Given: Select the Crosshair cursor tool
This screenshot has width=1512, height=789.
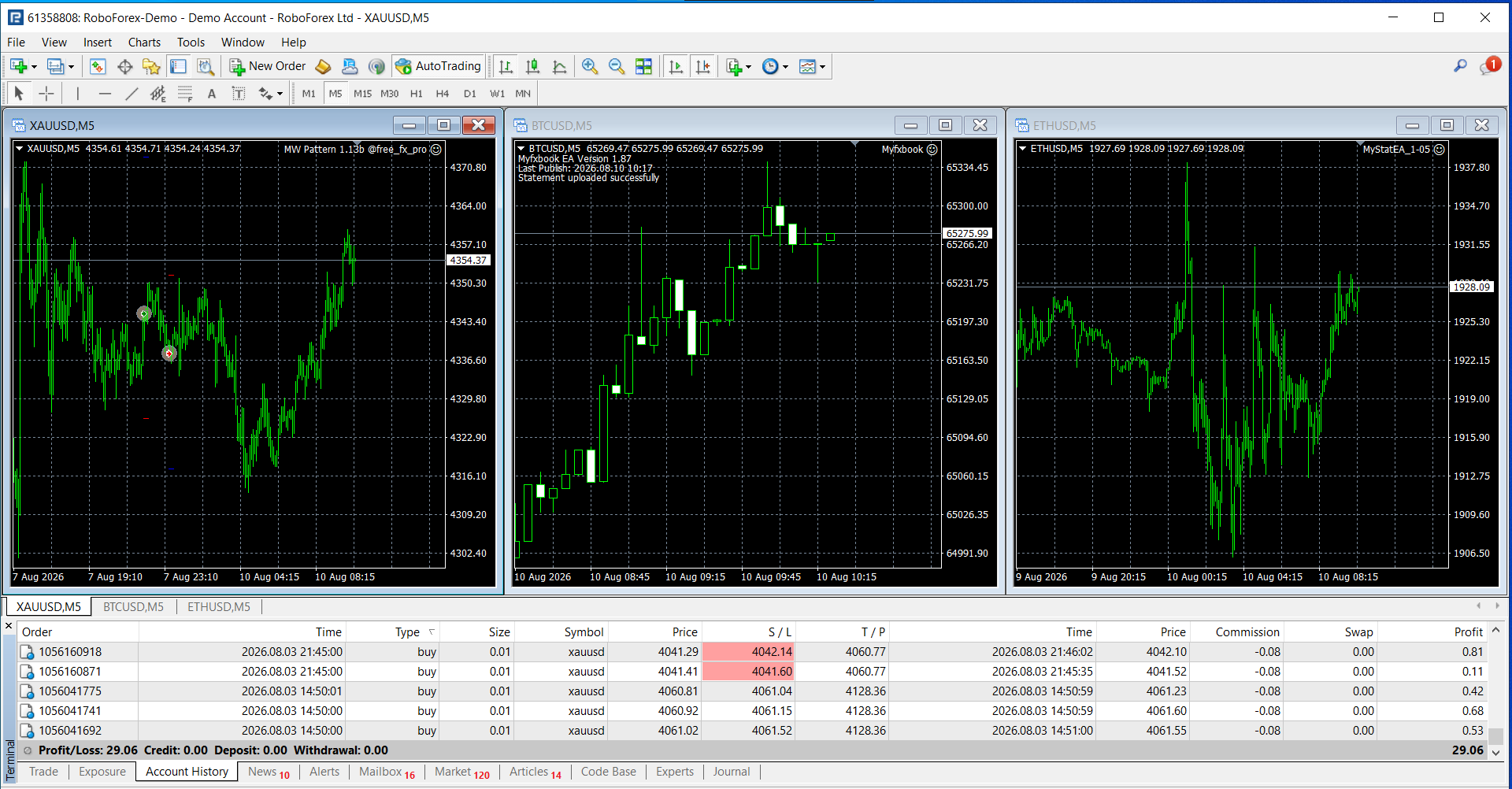Looking at the screenshot, I should coord(46,94).
